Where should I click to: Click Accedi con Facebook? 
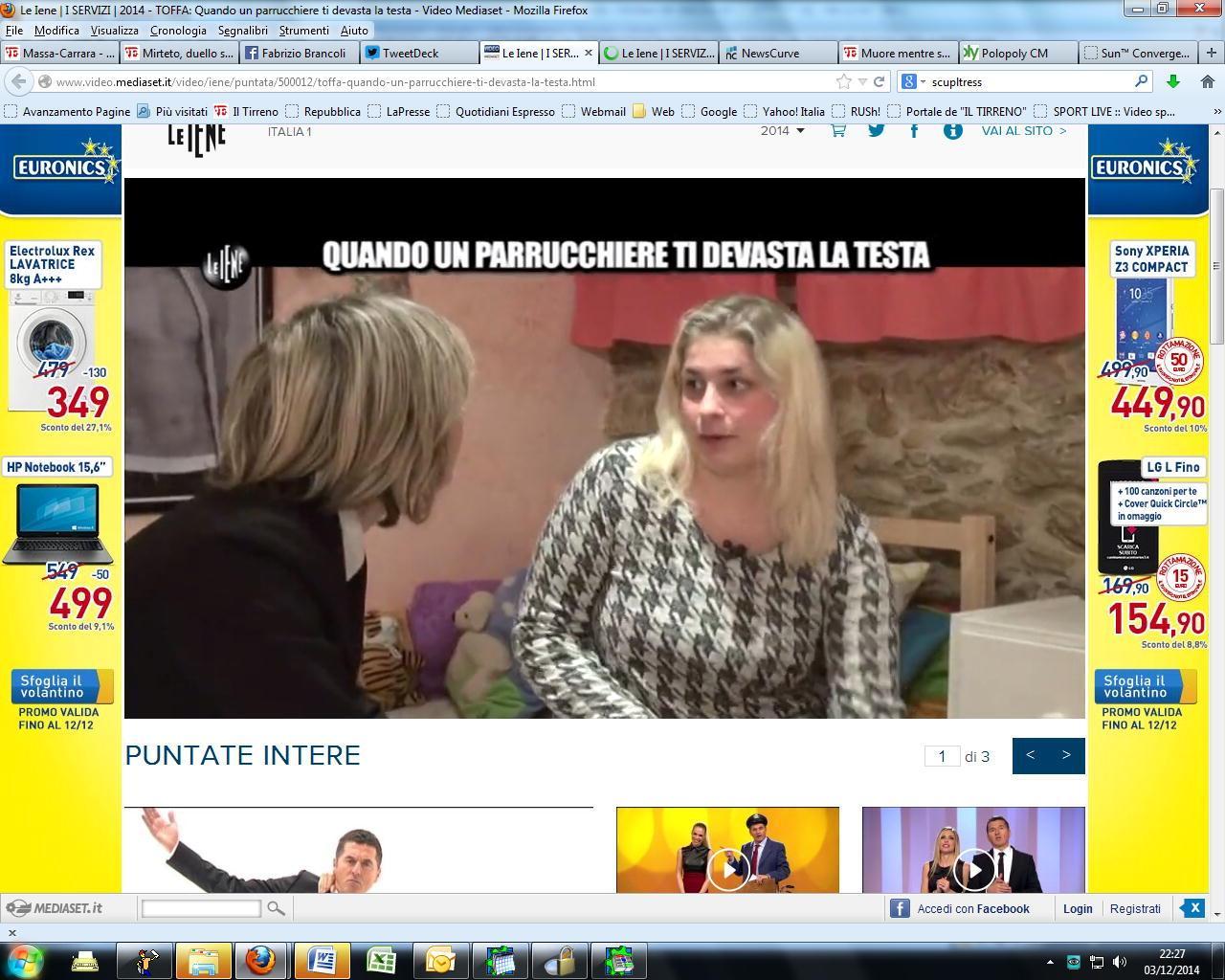[961, 908]
